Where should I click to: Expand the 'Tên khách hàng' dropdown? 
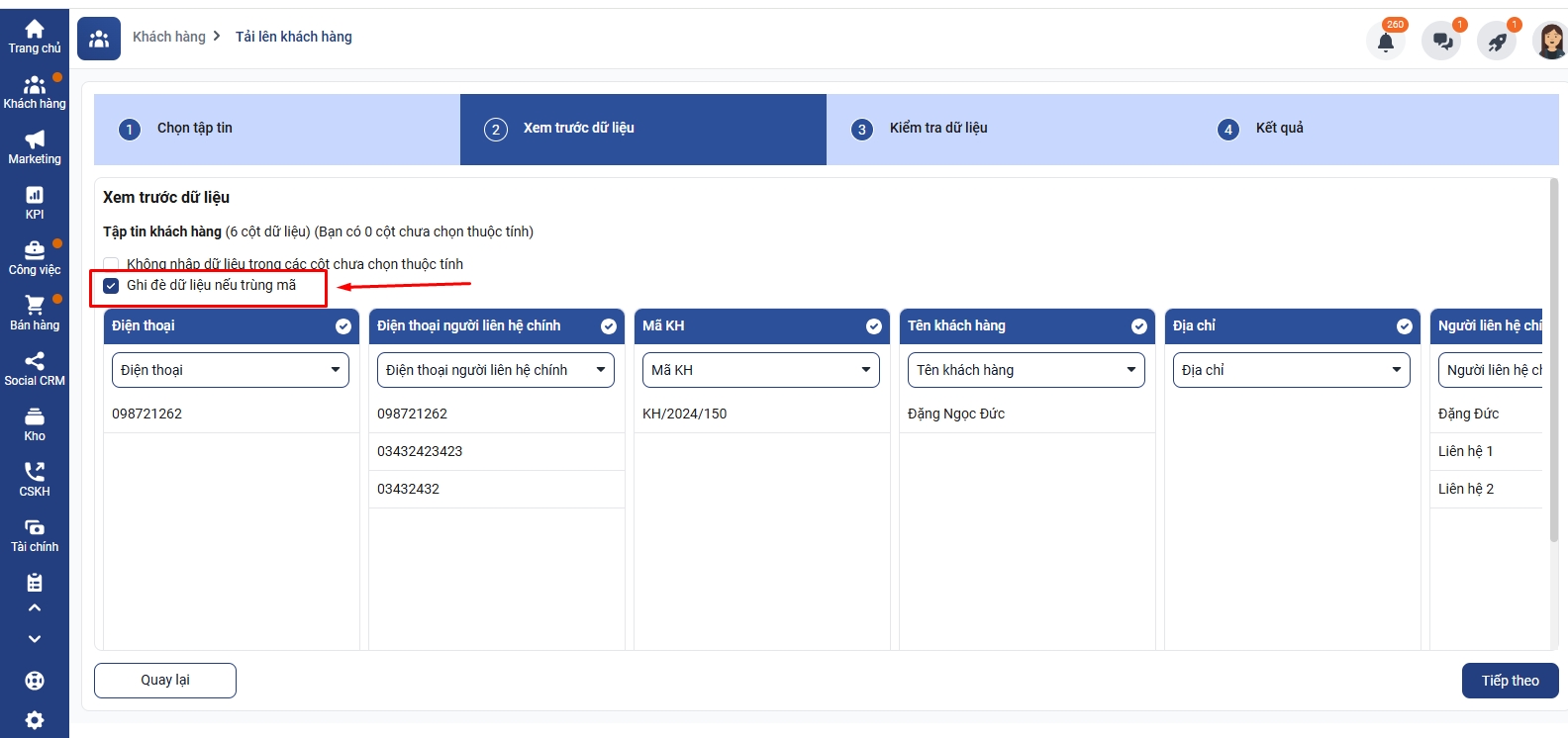pos(1026,370)
